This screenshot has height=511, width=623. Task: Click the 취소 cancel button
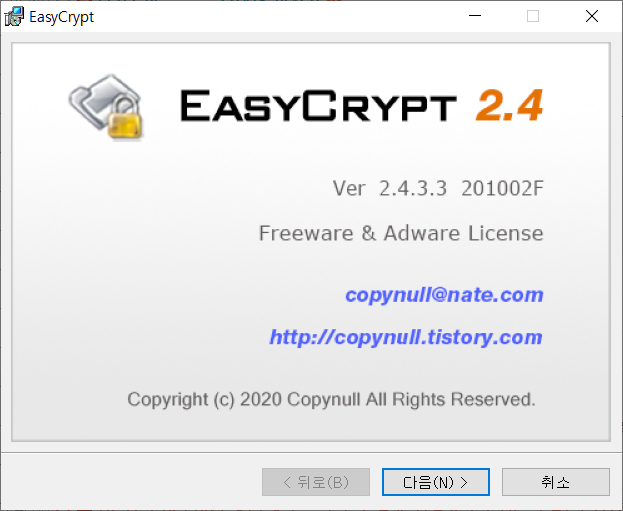556,482
